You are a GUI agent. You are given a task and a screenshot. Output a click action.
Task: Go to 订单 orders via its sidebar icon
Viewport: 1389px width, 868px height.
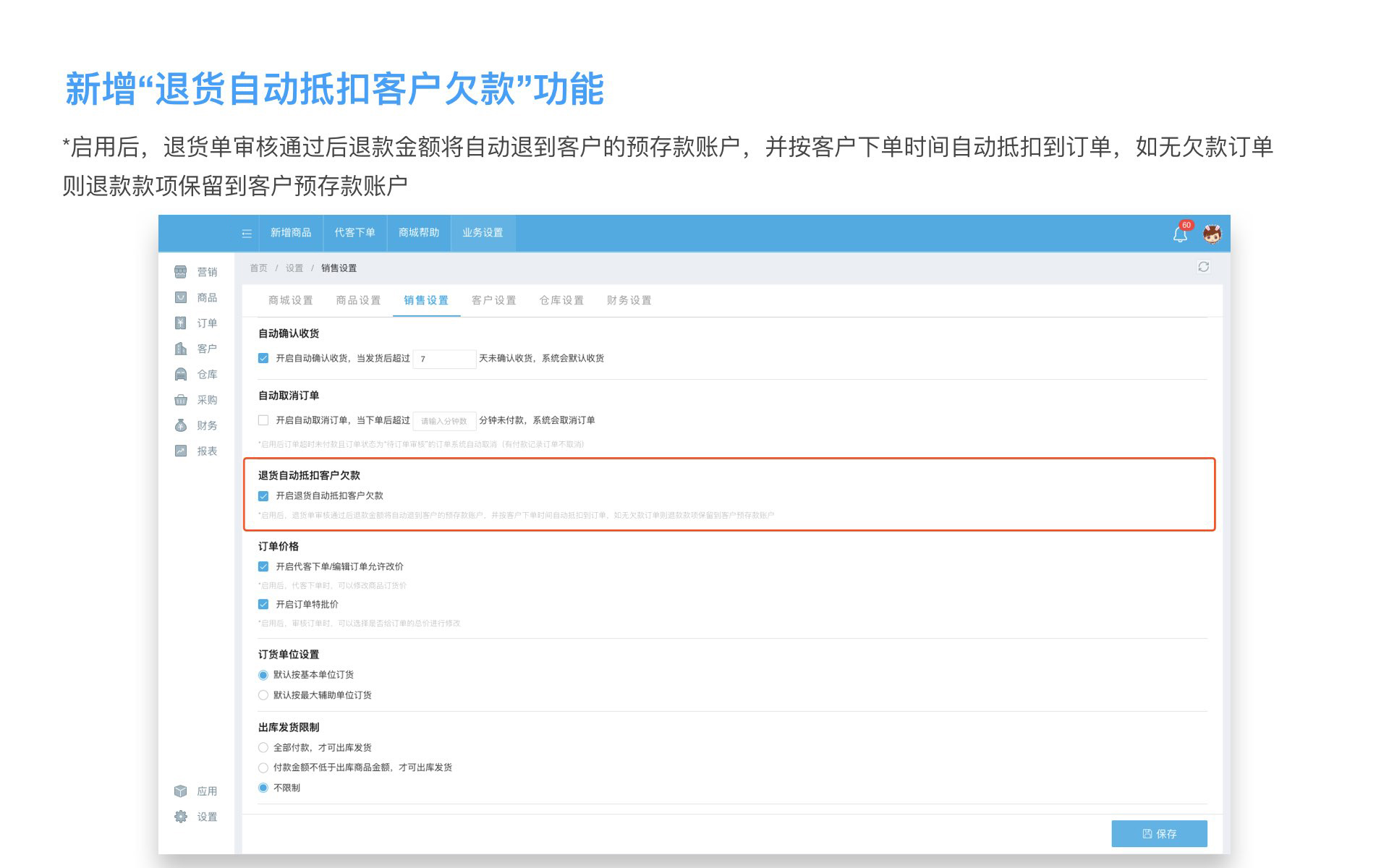pyautogui.click(x=181, y=323)
